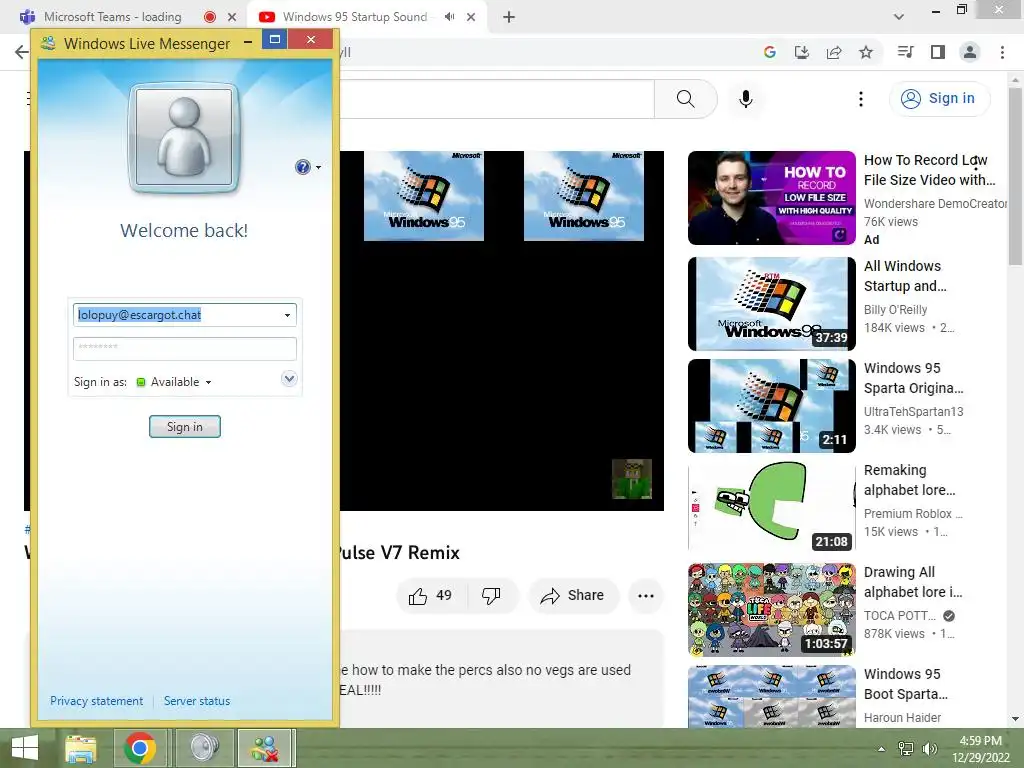
Task: Open All Windows Startup and... video title
Action: pos(904,276)
